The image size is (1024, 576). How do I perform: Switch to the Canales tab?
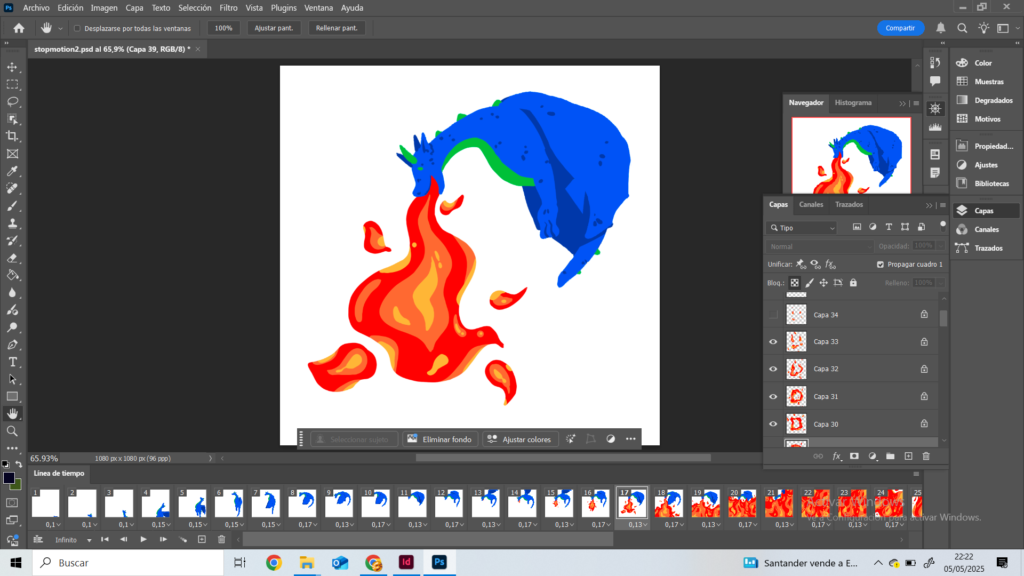(x=811, y=205)
